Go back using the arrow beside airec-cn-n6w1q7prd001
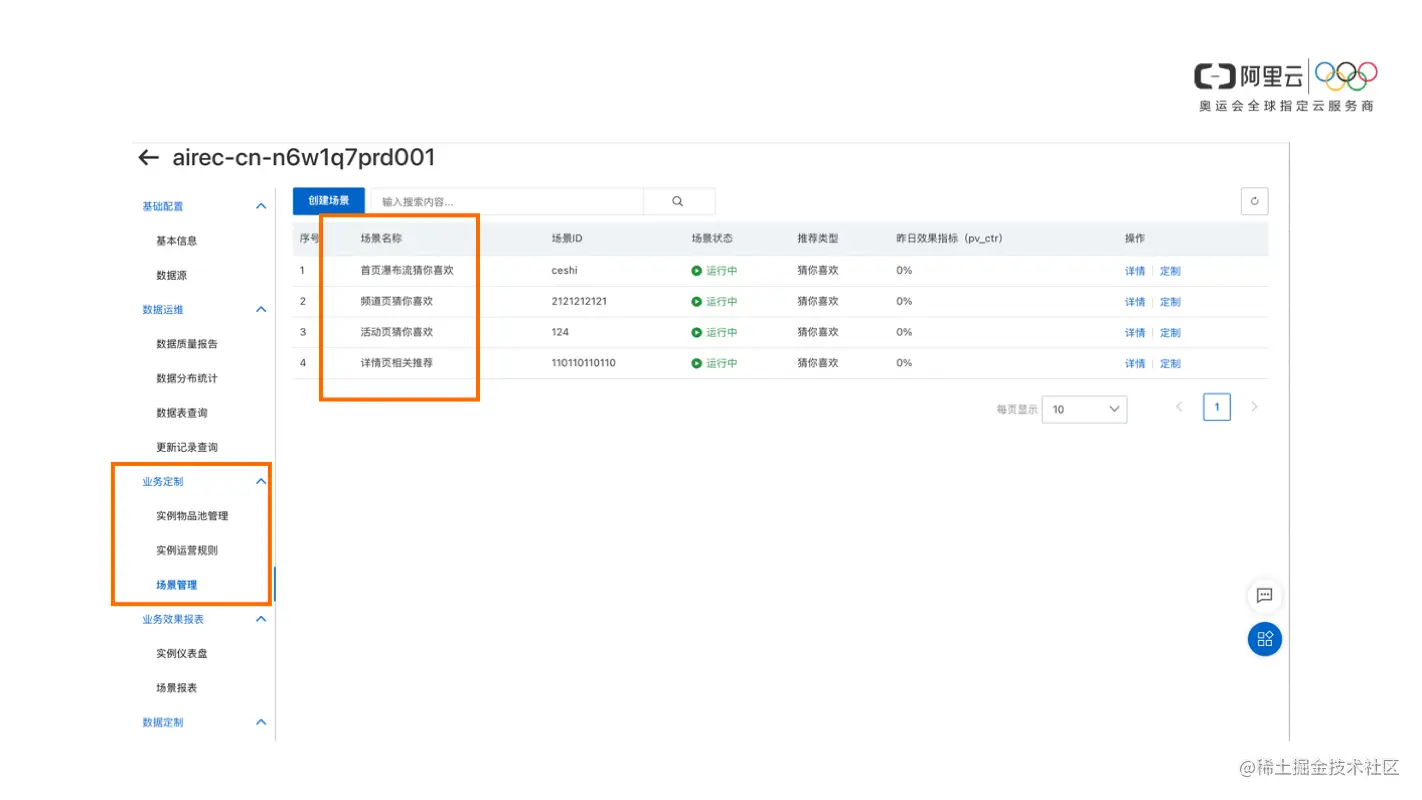The width and height of the screenshot is (1422, 800). [x=148, y=157]
